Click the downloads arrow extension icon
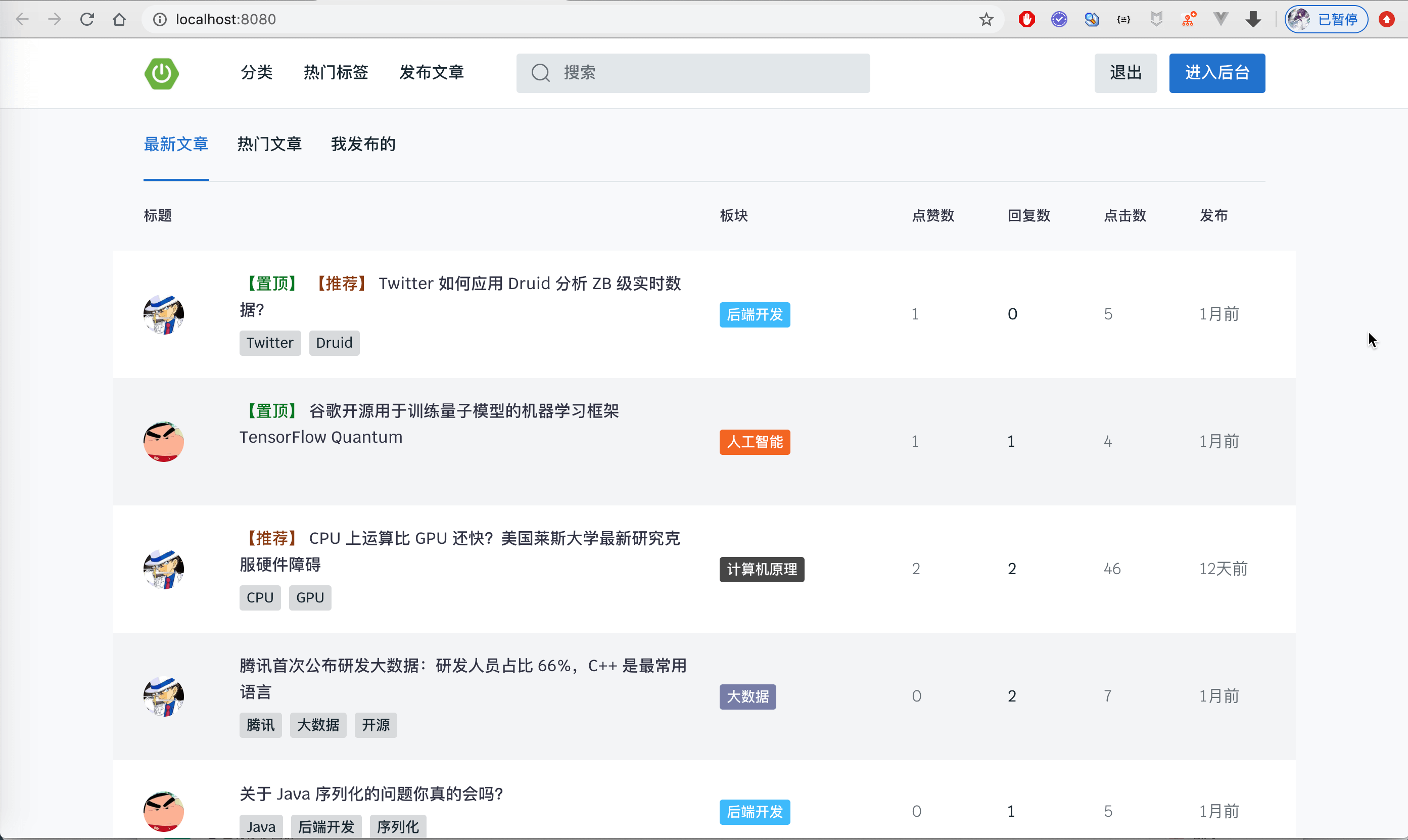This screenshot has width=1408, height=840. point(1253,19)
